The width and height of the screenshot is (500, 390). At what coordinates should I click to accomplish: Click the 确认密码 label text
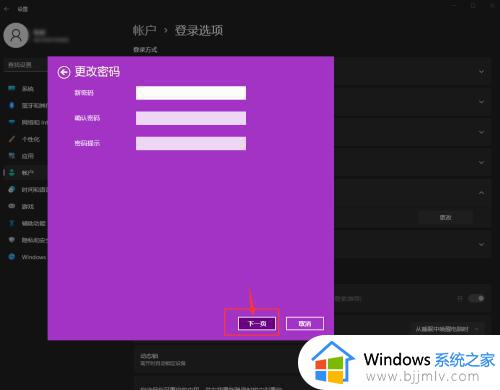(87, 118)
